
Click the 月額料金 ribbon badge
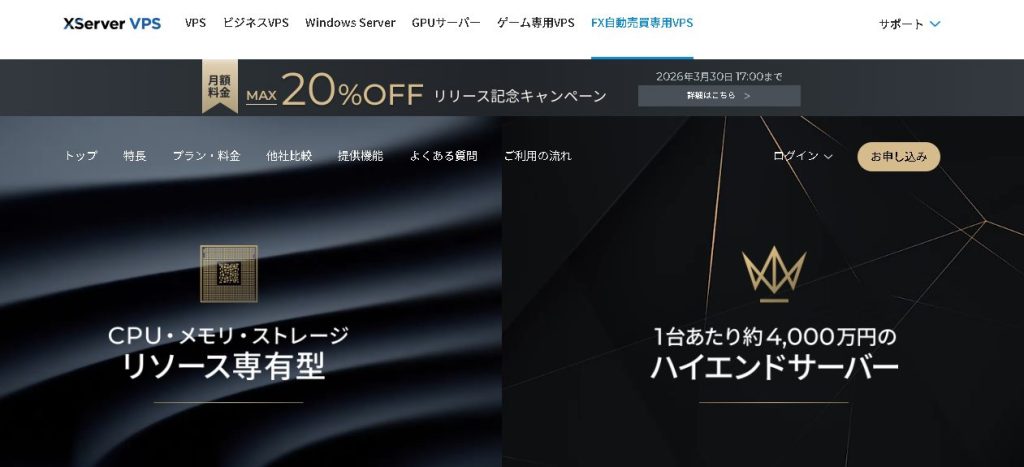pos(219,86)
